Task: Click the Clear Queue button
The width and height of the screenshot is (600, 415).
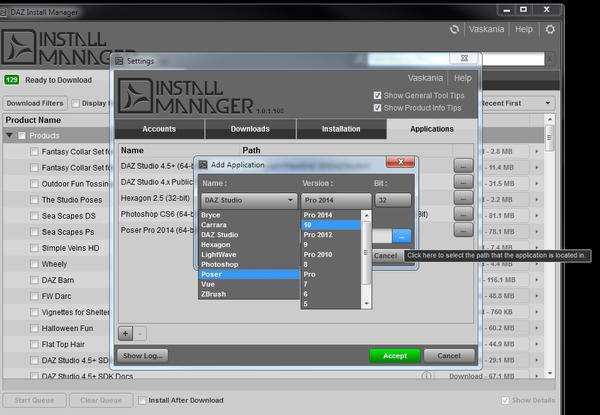Action: pos(101,400)
